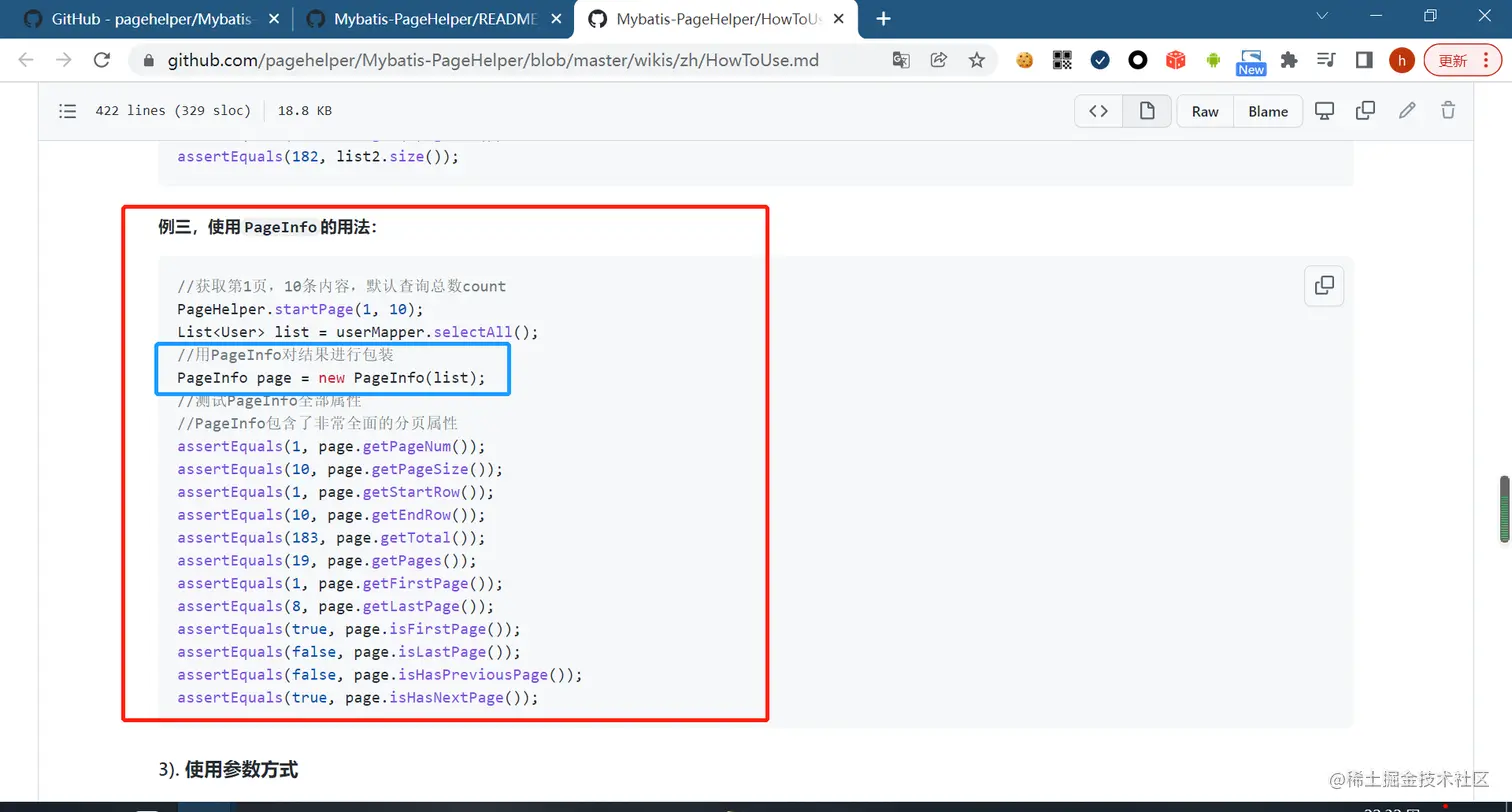Go forward in browser history

[64, 60]
